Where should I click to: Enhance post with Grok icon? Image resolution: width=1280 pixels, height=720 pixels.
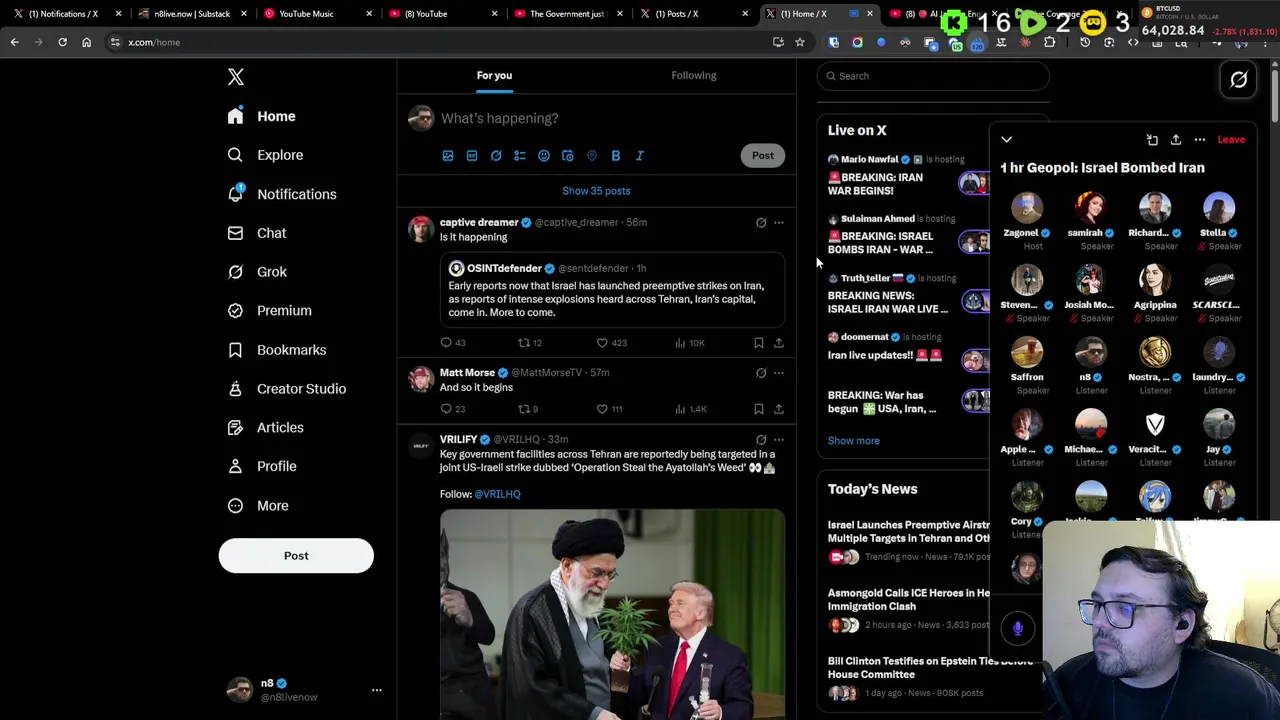point(496,156)
